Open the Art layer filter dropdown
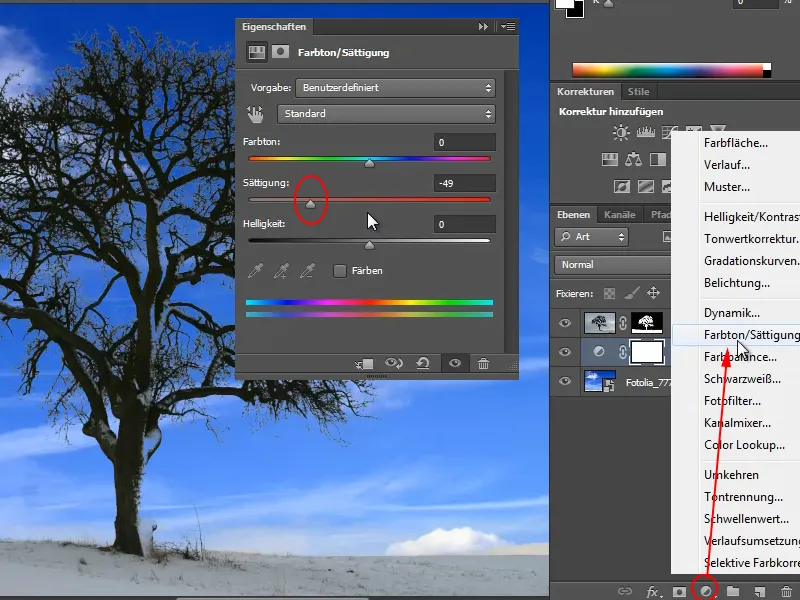This screenshot has height=600, width=800. [591, 237]
